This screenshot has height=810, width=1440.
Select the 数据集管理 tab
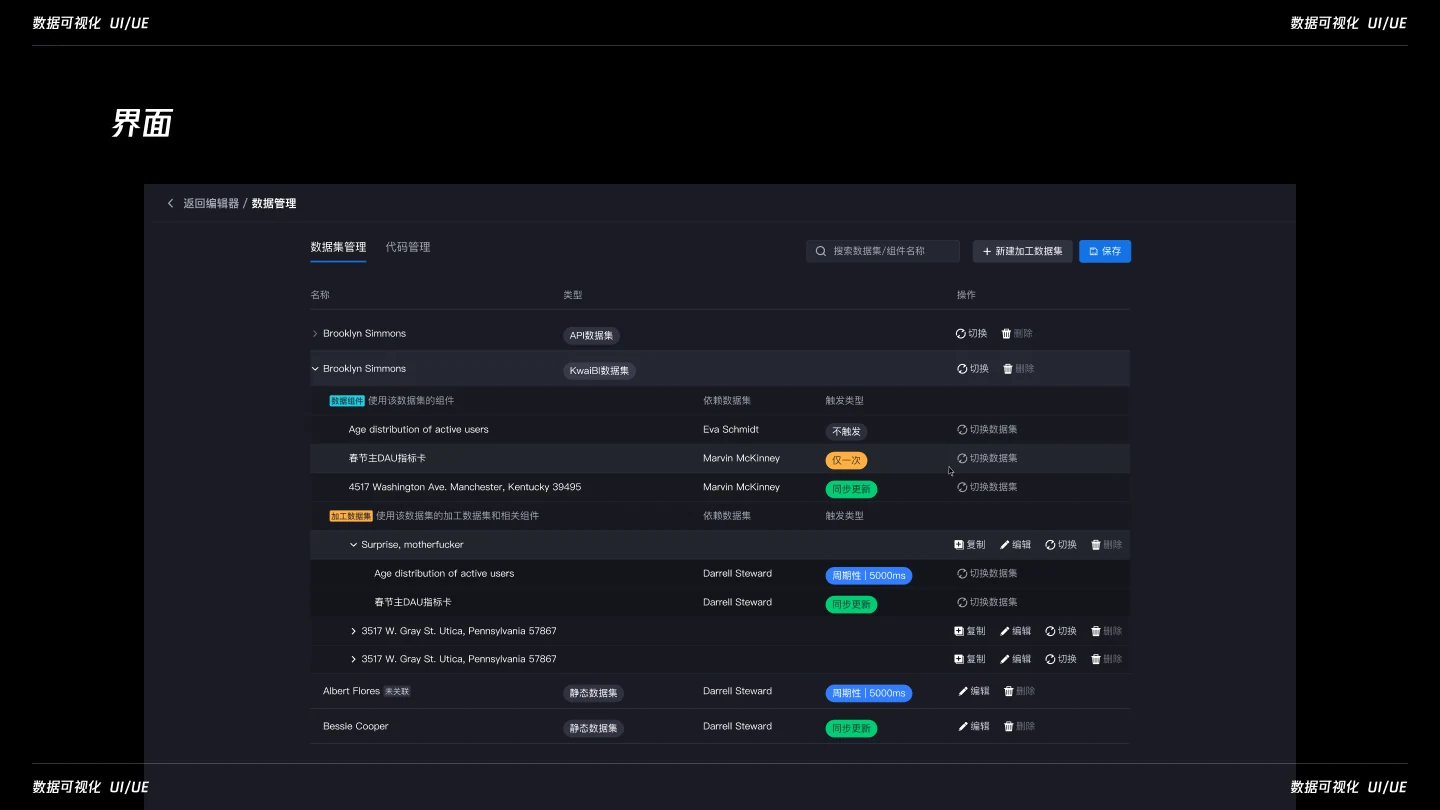pyautogui.click(x=338, y=247)
